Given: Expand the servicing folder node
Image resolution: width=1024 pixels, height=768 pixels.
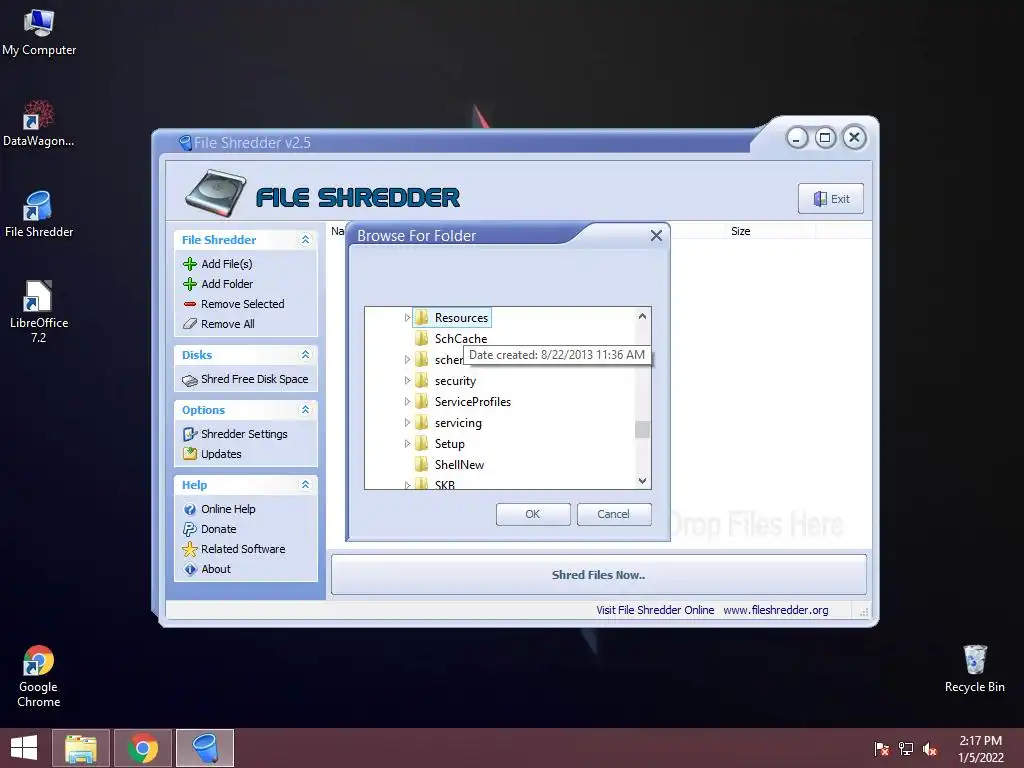Looking at the screenshot, I should point(407,423).
